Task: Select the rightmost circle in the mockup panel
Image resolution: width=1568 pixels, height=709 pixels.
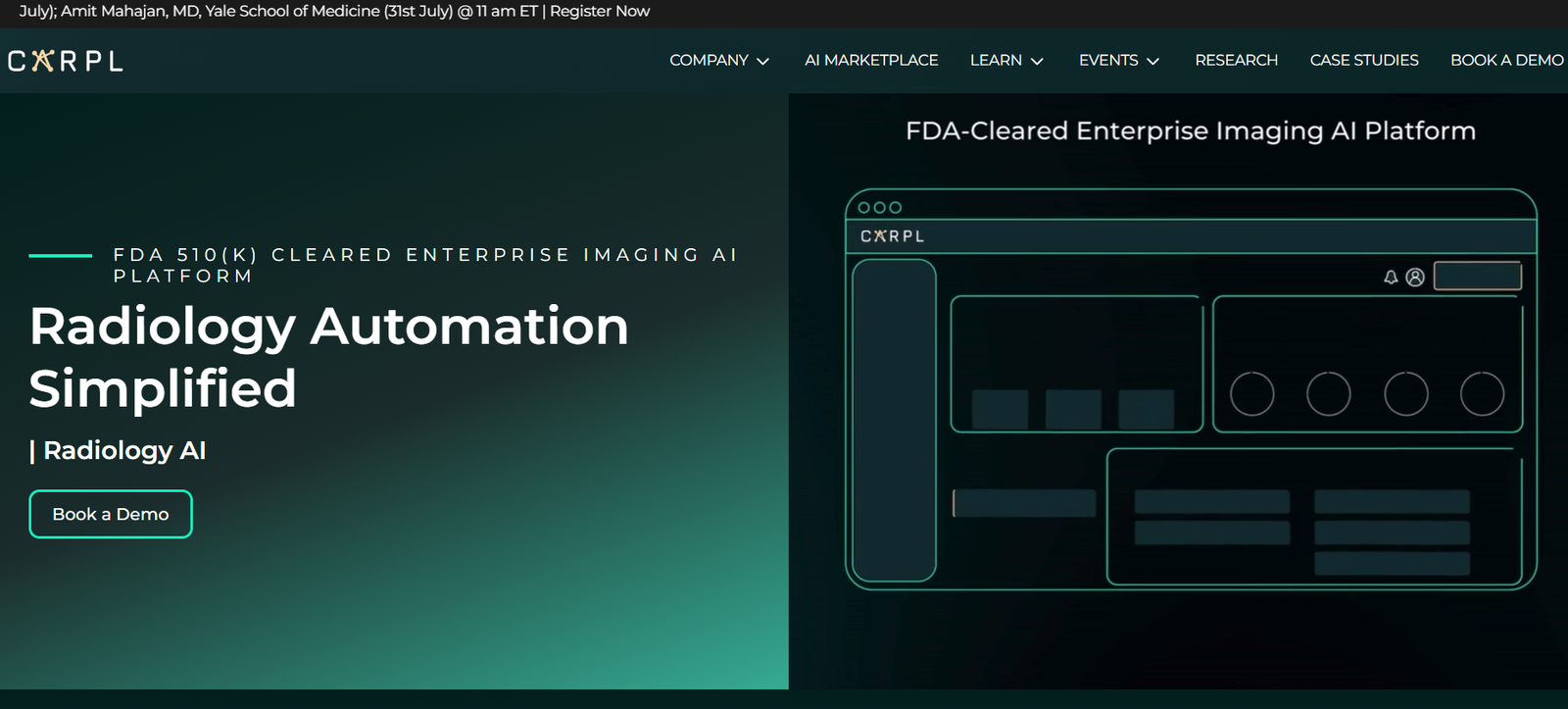Action: (x=1482, y=394)
